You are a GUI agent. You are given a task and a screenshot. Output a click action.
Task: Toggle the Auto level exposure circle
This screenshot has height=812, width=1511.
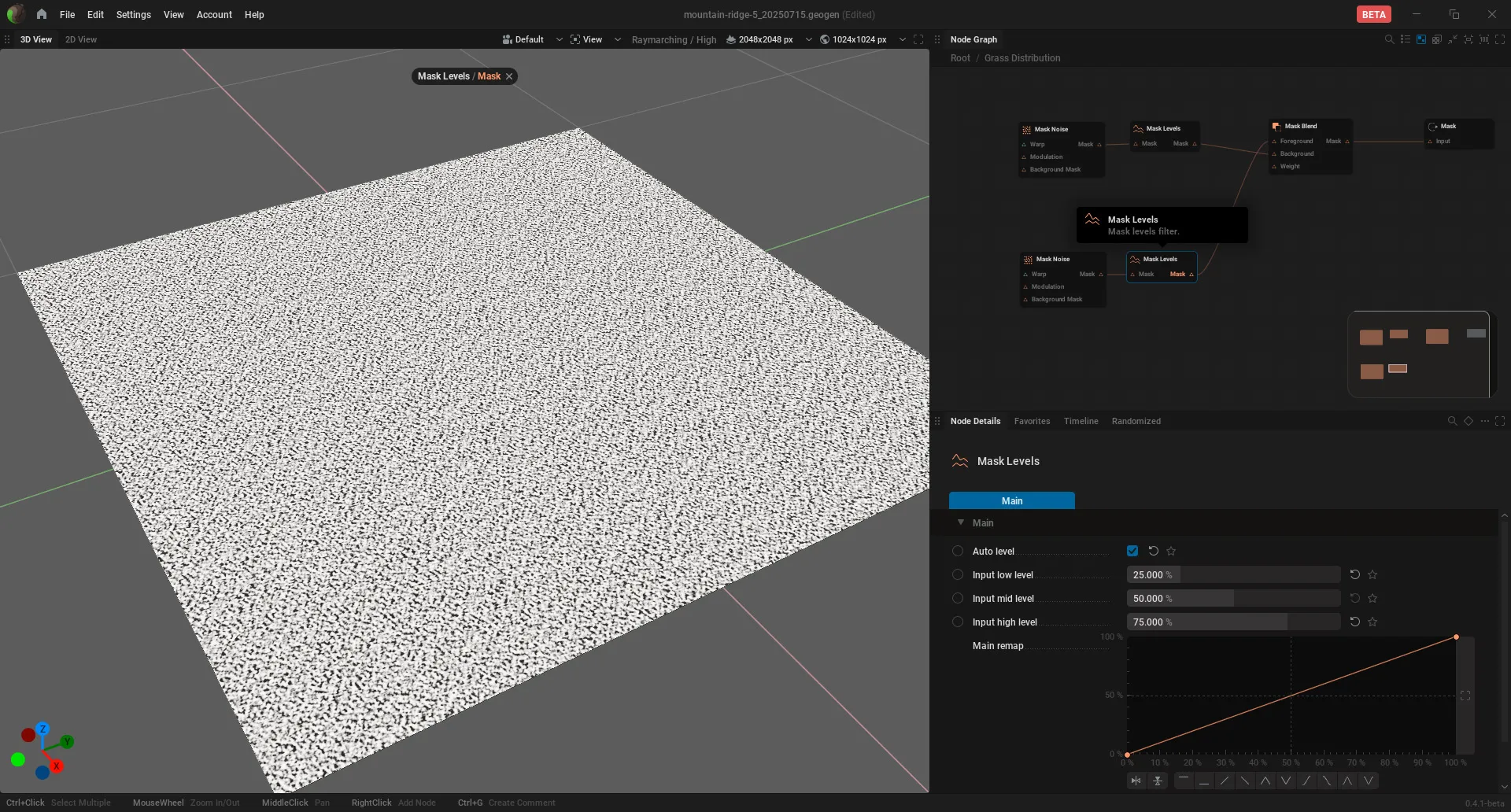coord(958,552)
